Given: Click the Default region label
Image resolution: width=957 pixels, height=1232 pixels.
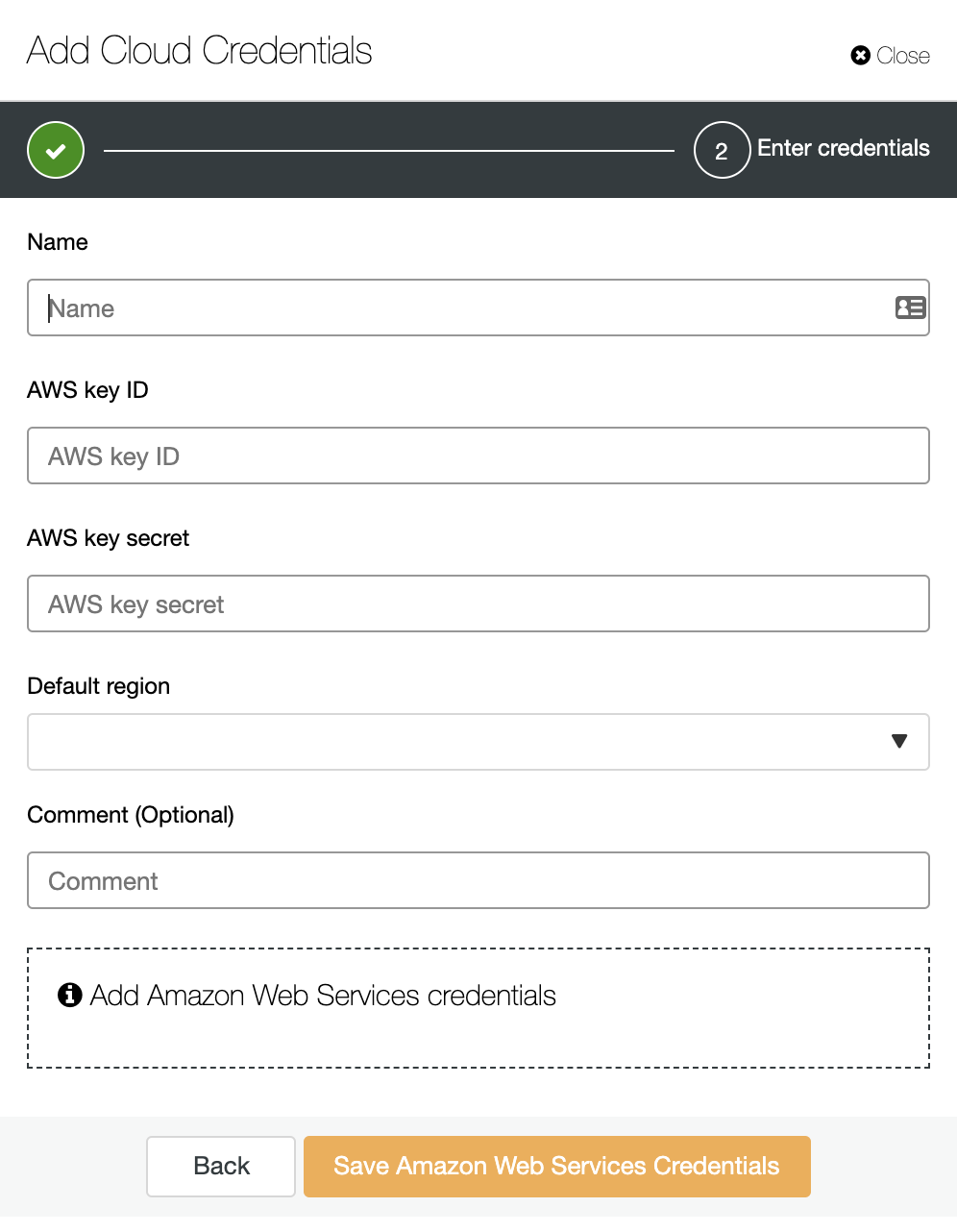Looking at the screenshot, I should [x=99, y=686].
